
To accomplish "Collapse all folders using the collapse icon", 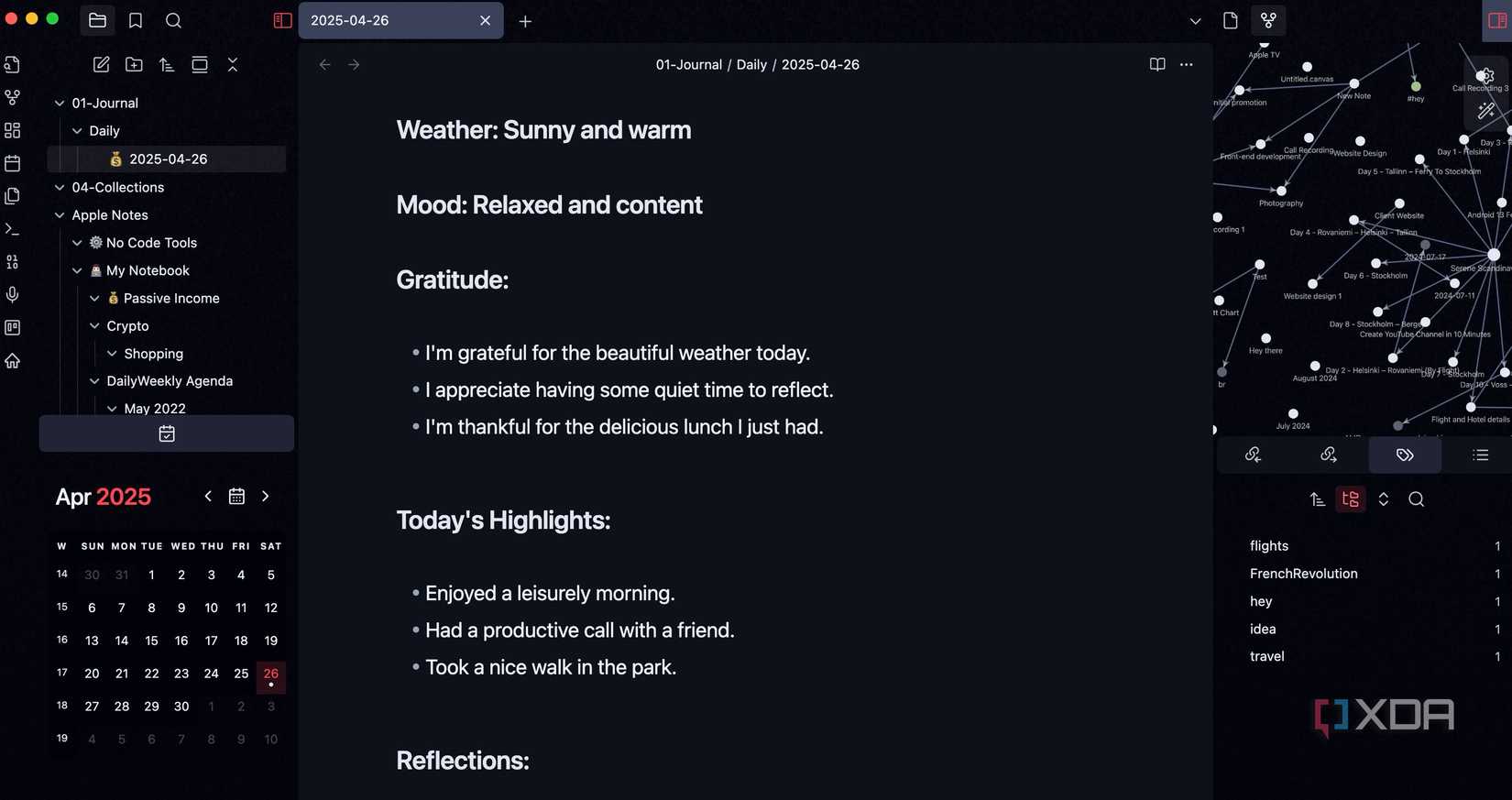I will tap(233, 64).
